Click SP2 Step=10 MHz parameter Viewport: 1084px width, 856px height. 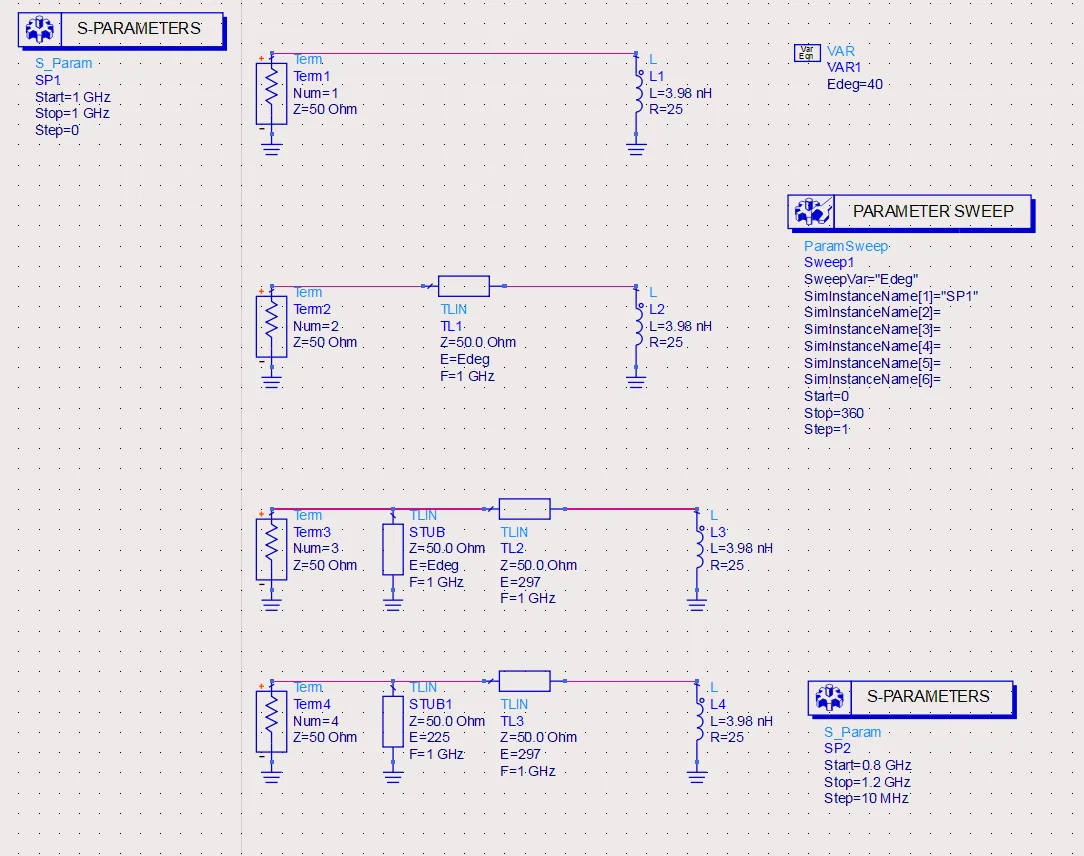click(x=866, y=799)
